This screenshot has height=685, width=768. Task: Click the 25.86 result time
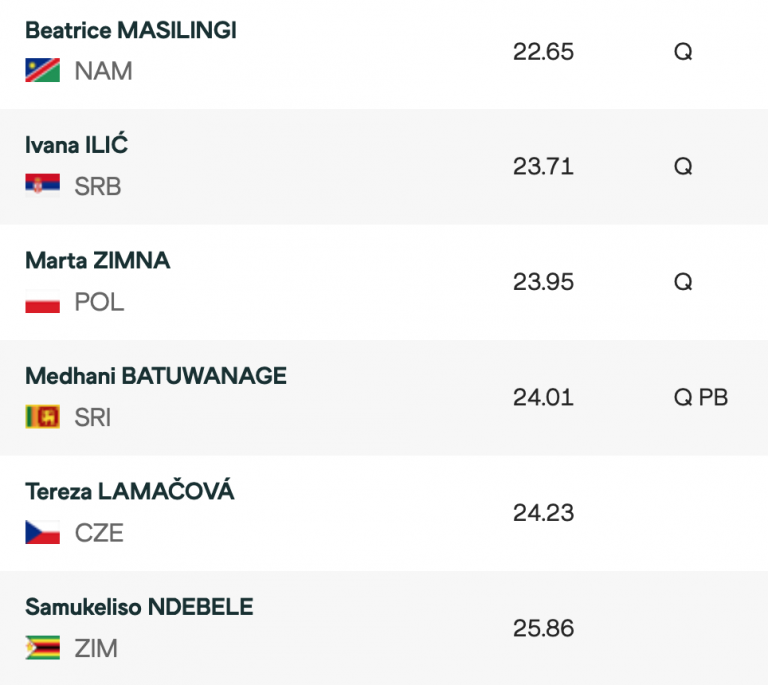543,629
